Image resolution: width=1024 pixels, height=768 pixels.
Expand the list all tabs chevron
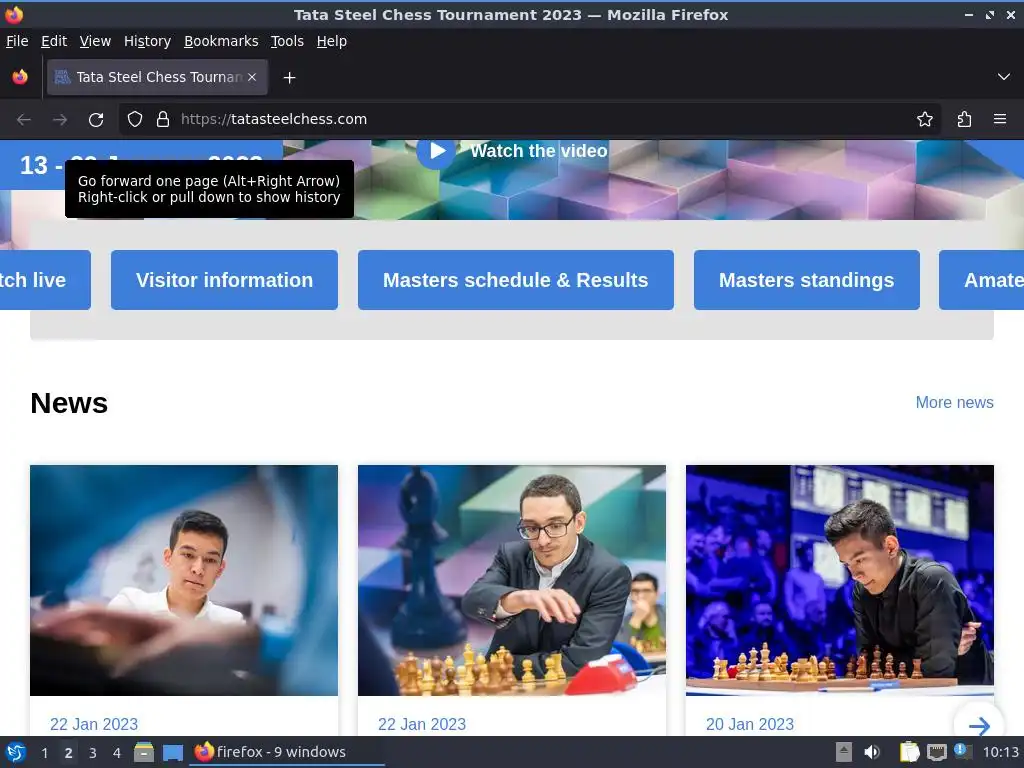tap(1004, 77)
